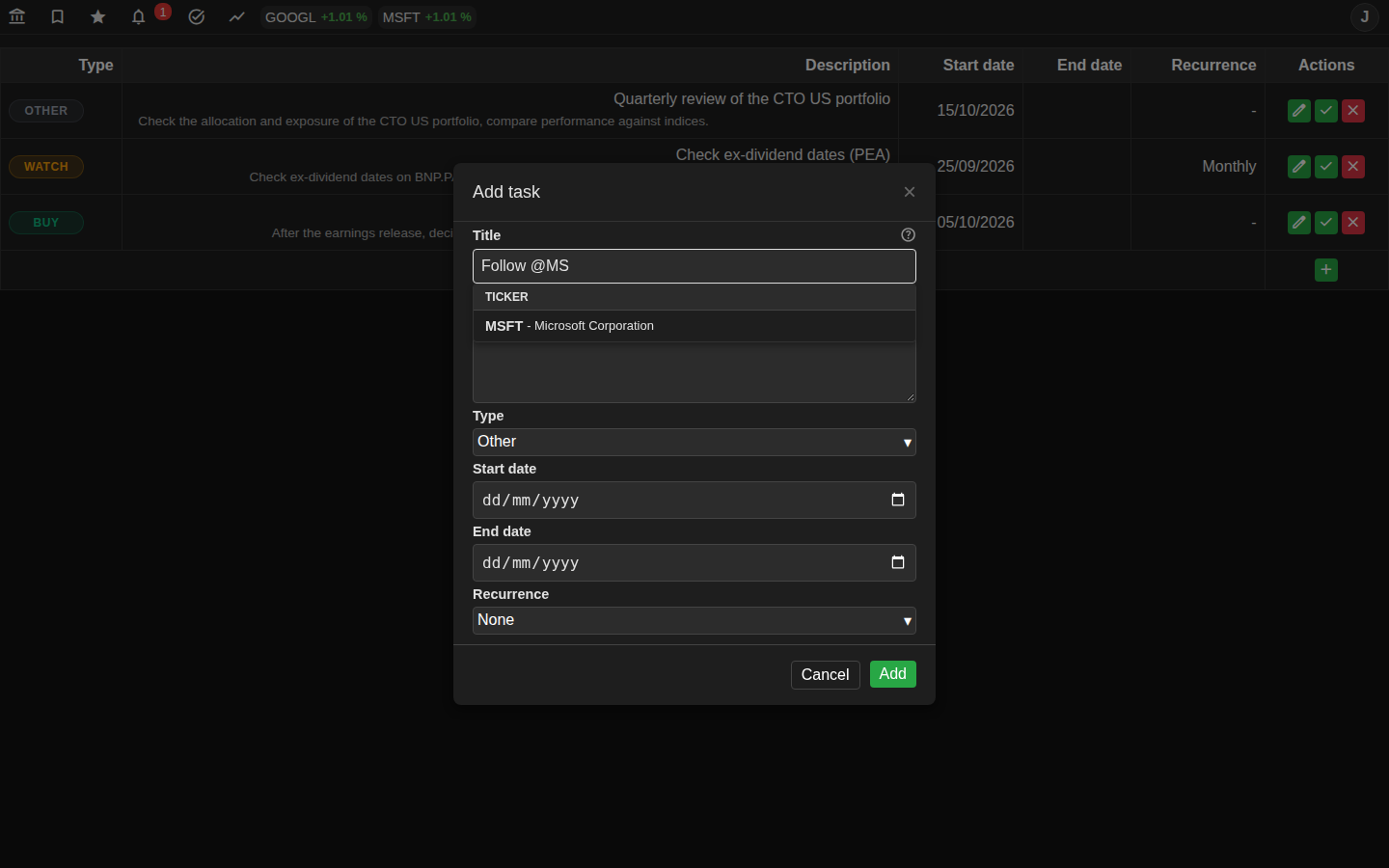Edit the Monthly ex-dividend task

click(1299, 167)
